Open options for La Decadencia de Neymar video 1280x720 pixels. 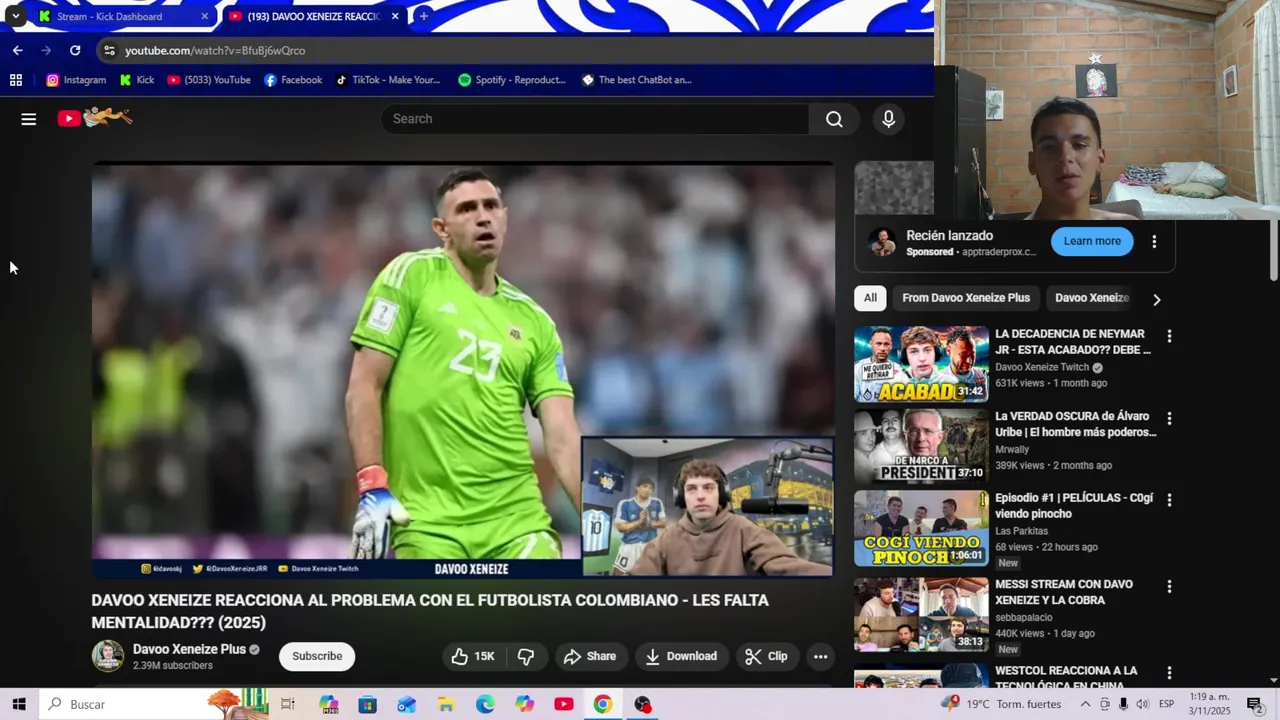tap(1169, 336)
